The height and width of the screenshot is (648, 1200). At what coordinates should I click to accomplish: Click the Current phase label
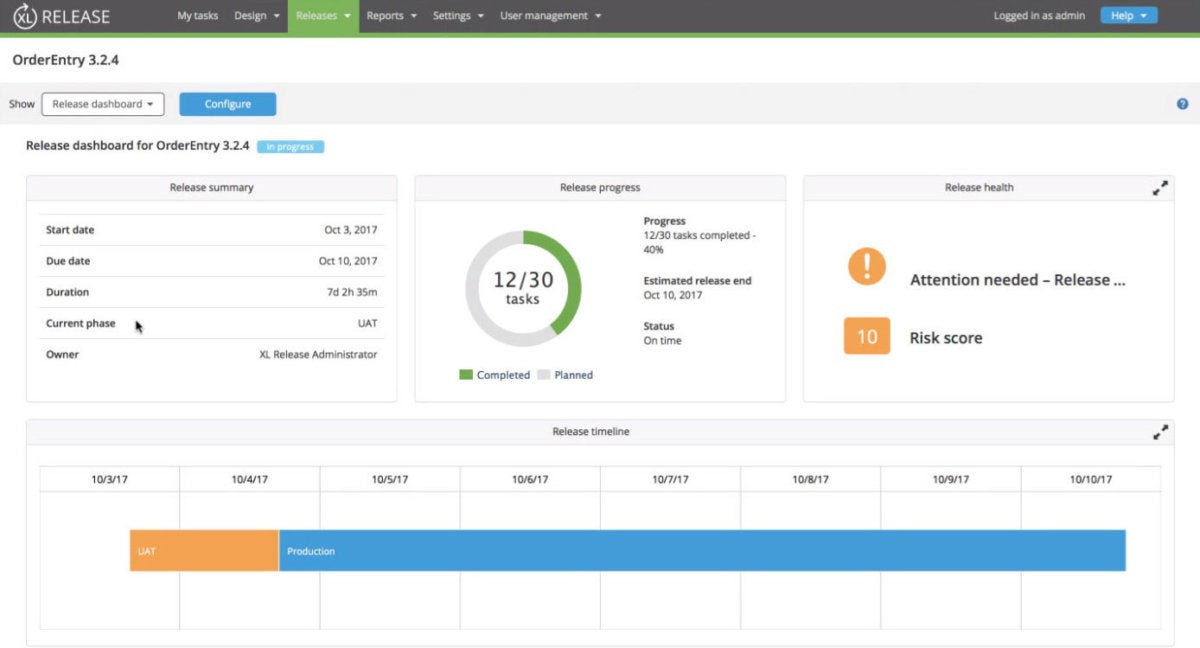coord(81,323)
